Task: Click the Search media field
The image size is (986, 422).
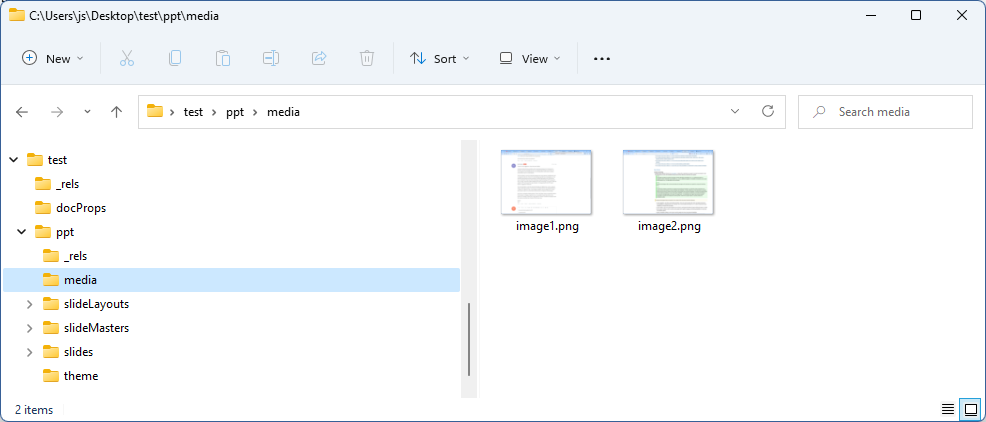Action: pos(885,112)
